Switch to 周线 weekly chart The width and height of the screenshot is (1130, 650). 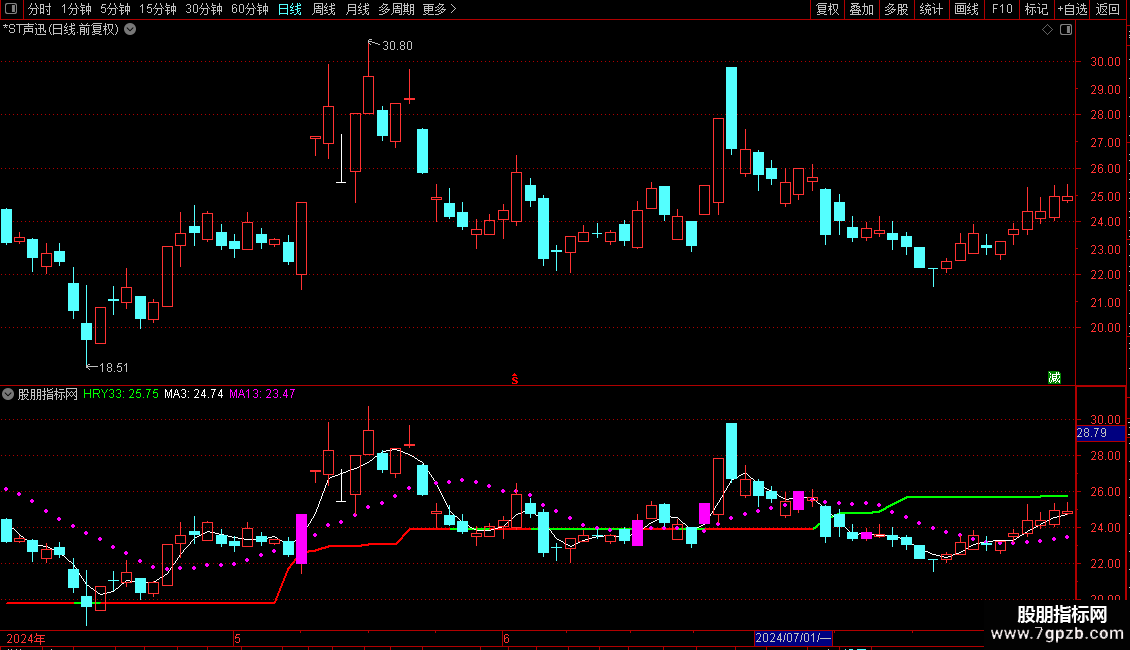tap(324, 9)
